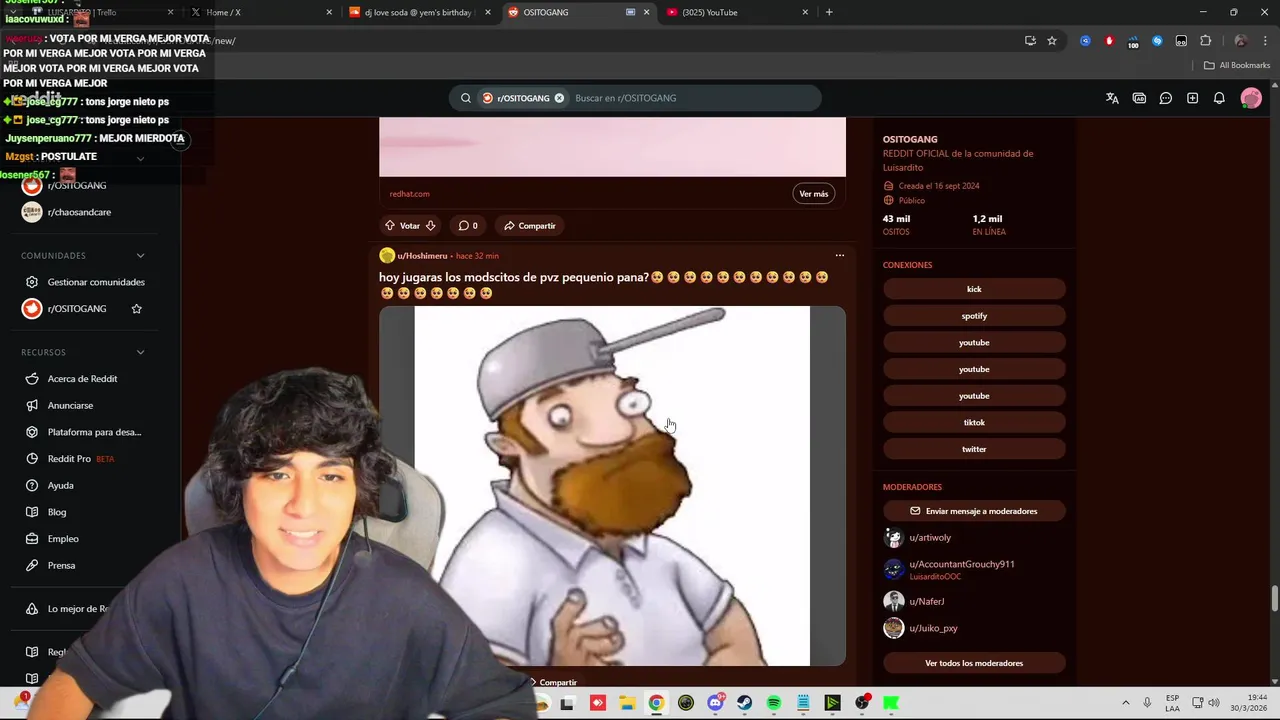The image size is (1280, 720).
Task: Collapse the RECURSOS section
Action: pos(140,352)
